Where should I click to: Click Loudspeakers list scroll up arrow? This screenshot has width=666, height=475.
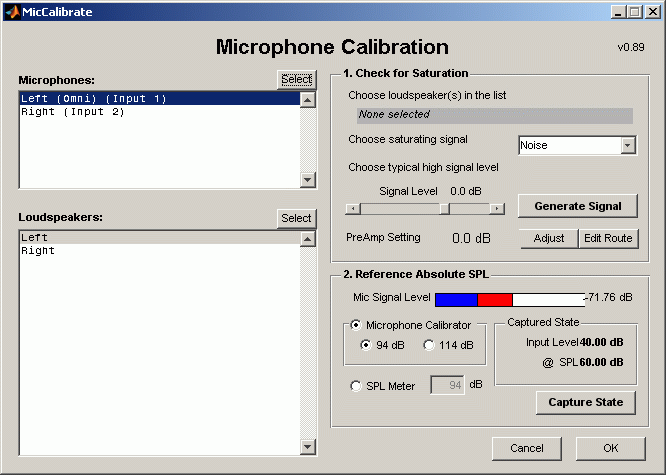pos(308,239)
